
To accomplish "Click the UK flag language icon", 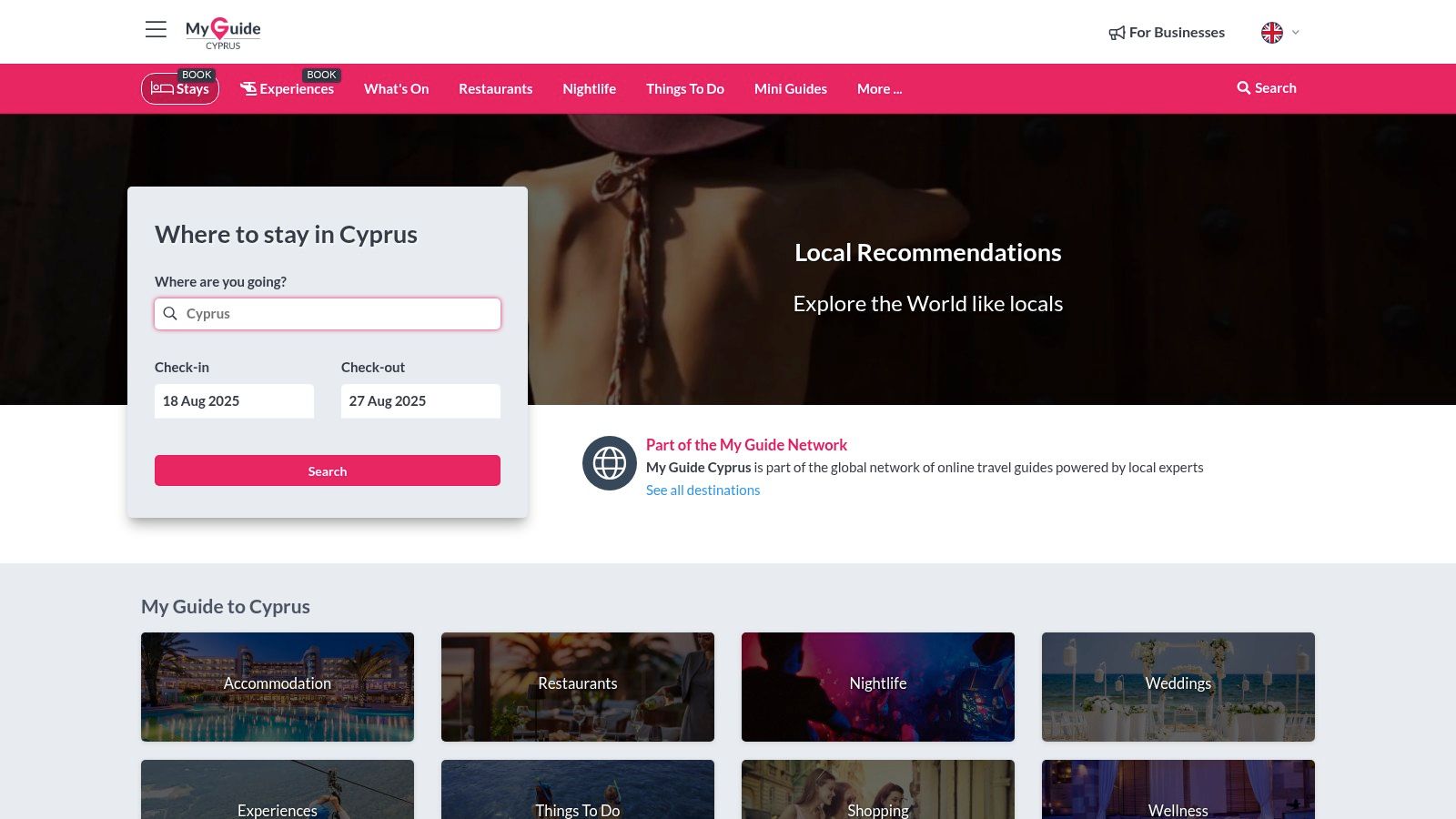I will 1271,33.
